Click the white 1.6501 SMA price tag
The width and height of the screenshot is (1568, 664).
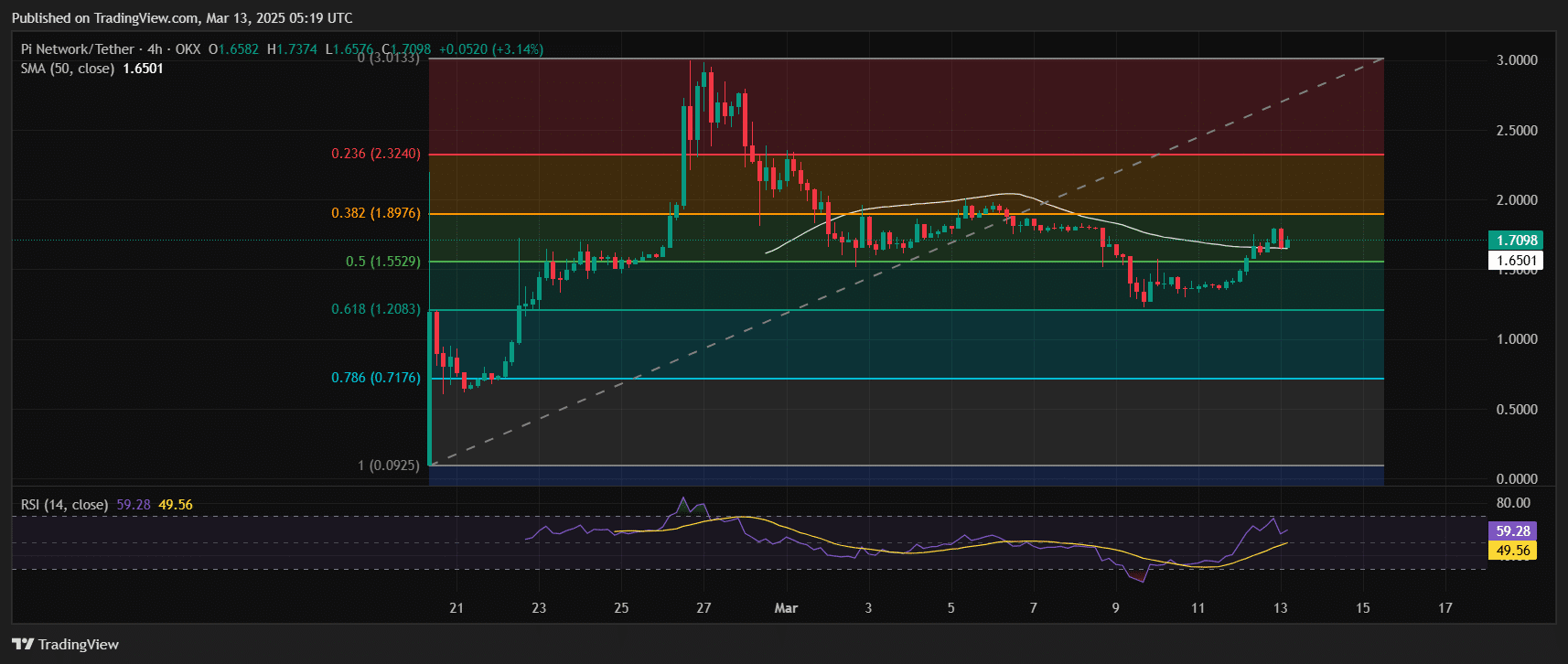point(1516,261)
